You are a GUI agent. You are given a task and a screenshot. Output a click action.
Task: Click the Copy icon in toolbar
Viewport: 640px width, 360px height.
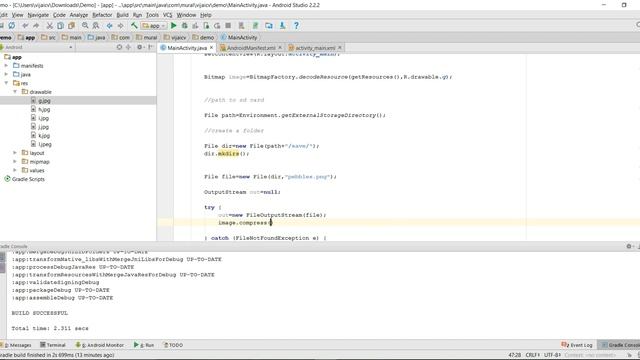(60, 25)
